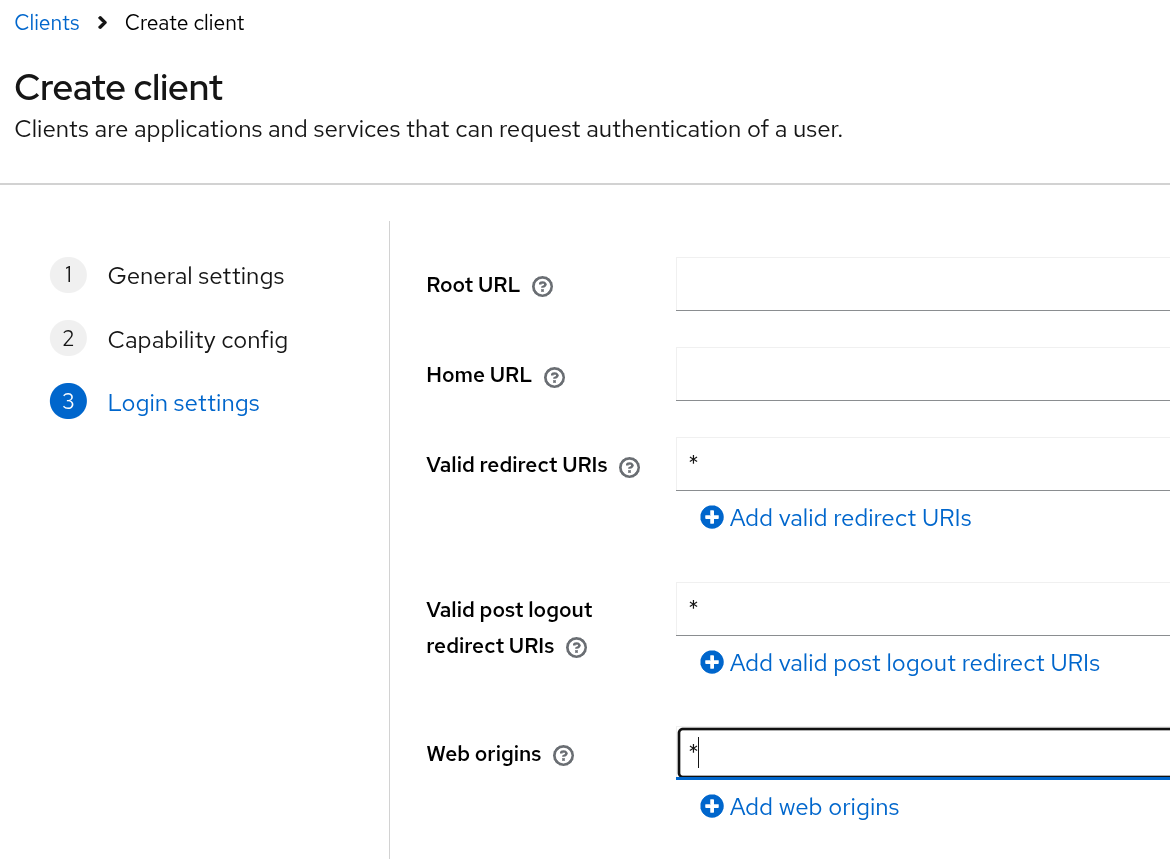Viewport: 1170px width, 859px height.
Task: Click the Web origins help icon
Action: click(564, 755)
